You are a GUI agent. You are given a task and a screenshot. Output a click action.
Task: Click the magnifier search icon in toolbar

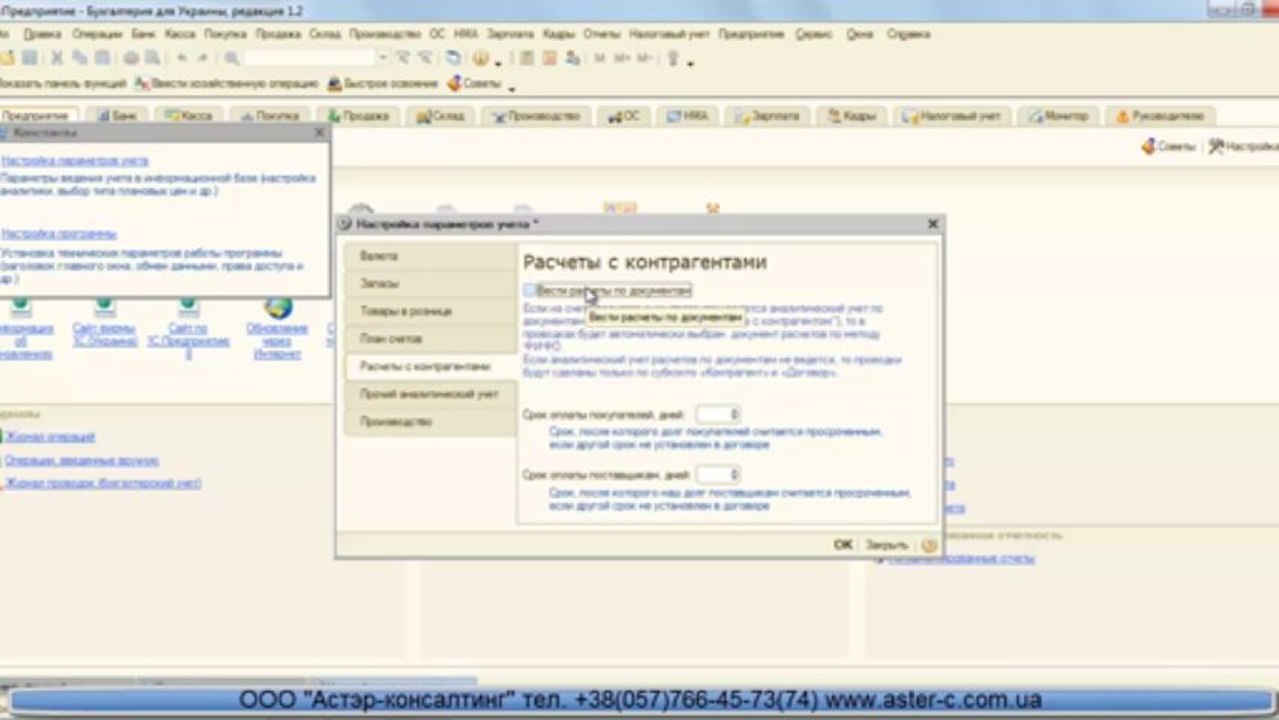point(231,58)
